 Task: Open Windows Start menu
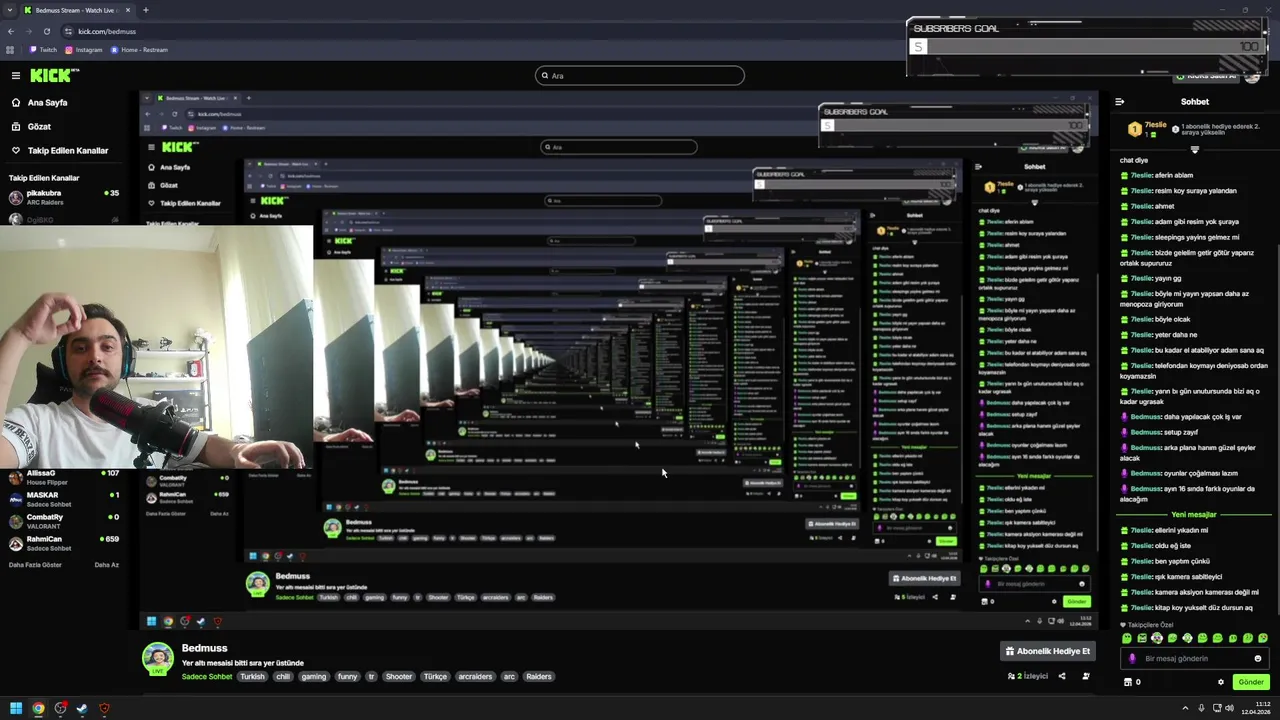tap(15, 709)
